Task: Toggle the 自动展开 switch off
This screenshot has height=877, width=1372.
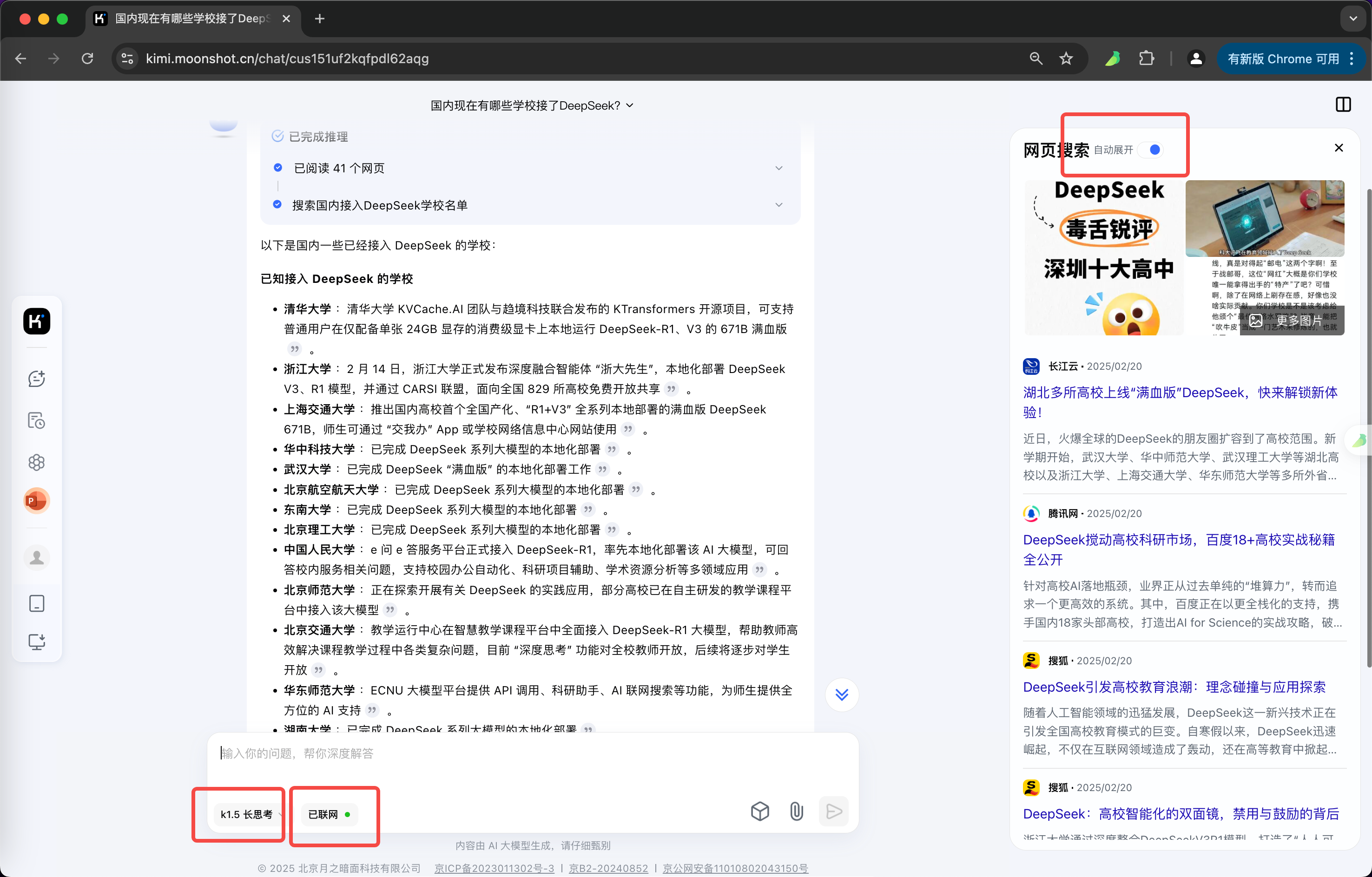Action: click(1151, 150)
